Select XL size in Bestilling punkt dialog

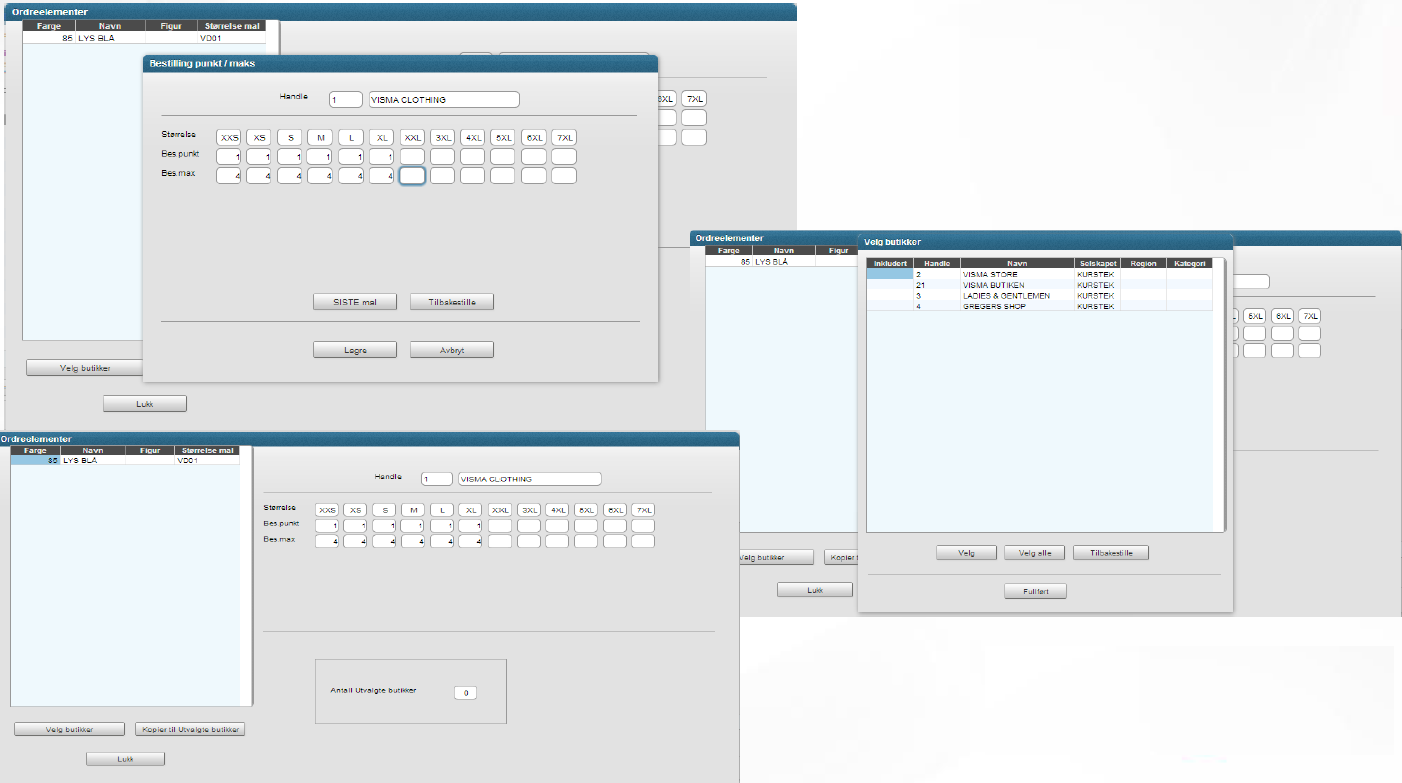pyautogui.click(x=382, y=137)
